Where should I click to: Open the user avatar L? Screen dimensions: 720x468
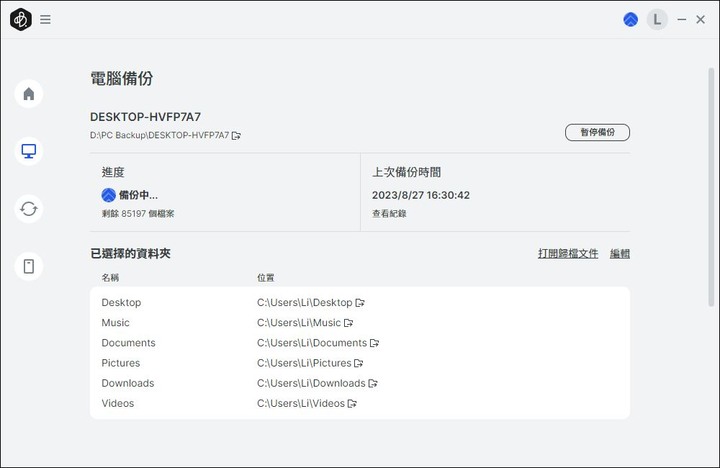point(657,19)
